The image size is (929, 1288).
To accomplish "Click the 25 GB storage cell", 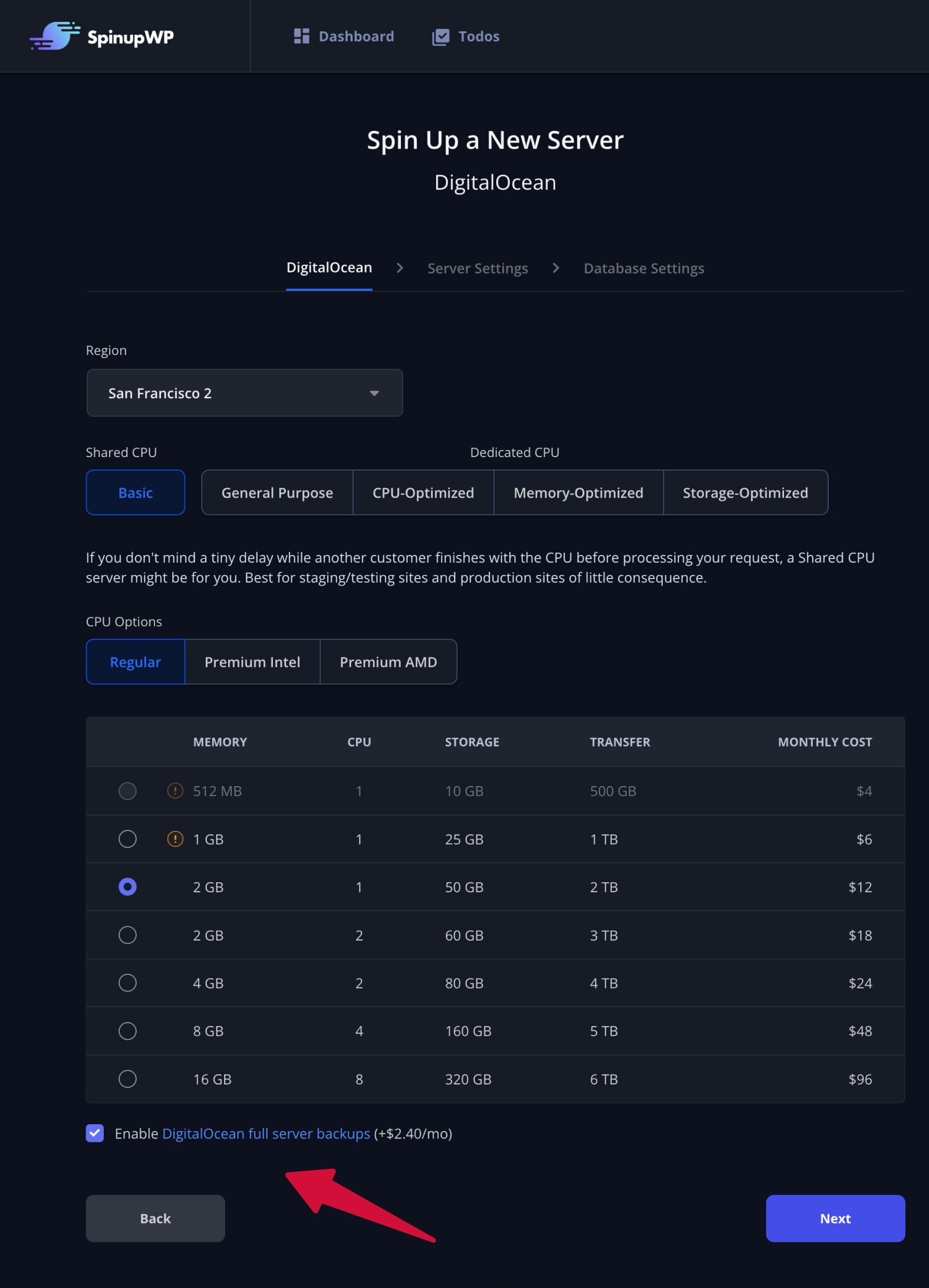I will tap(464, 839).
